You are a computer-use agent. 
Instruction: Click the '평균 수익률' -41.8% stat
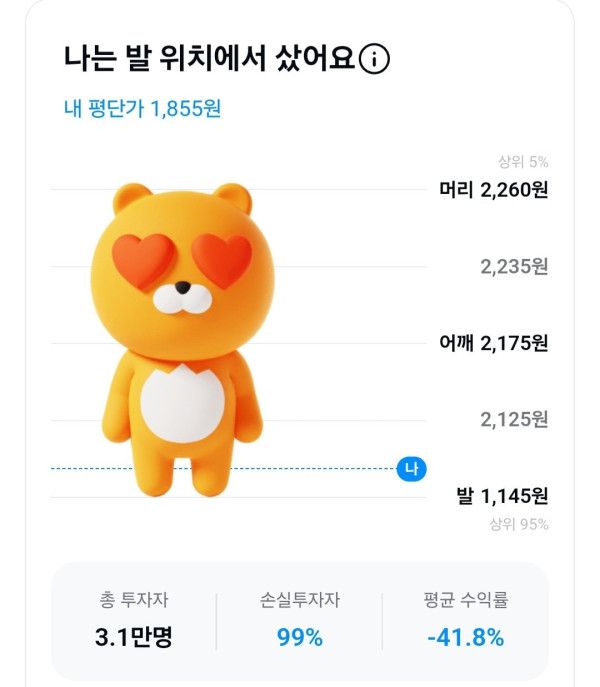tap(466, 620)
